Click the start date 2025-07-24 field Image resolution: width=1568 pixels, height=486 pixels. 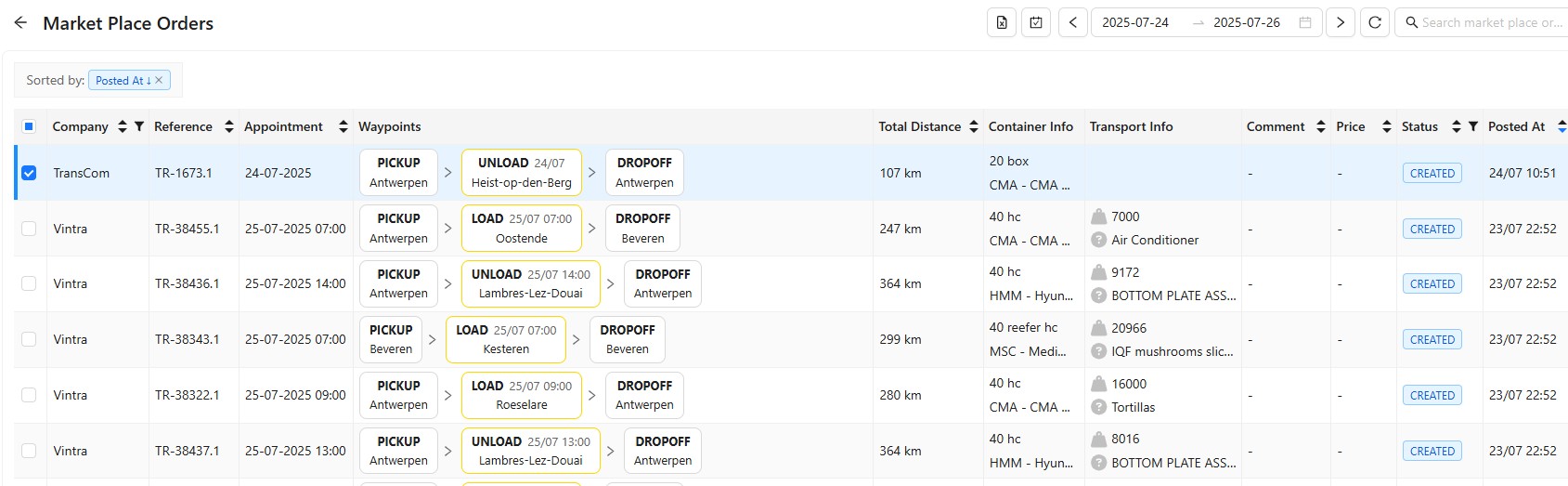(x=1135, y=22)
